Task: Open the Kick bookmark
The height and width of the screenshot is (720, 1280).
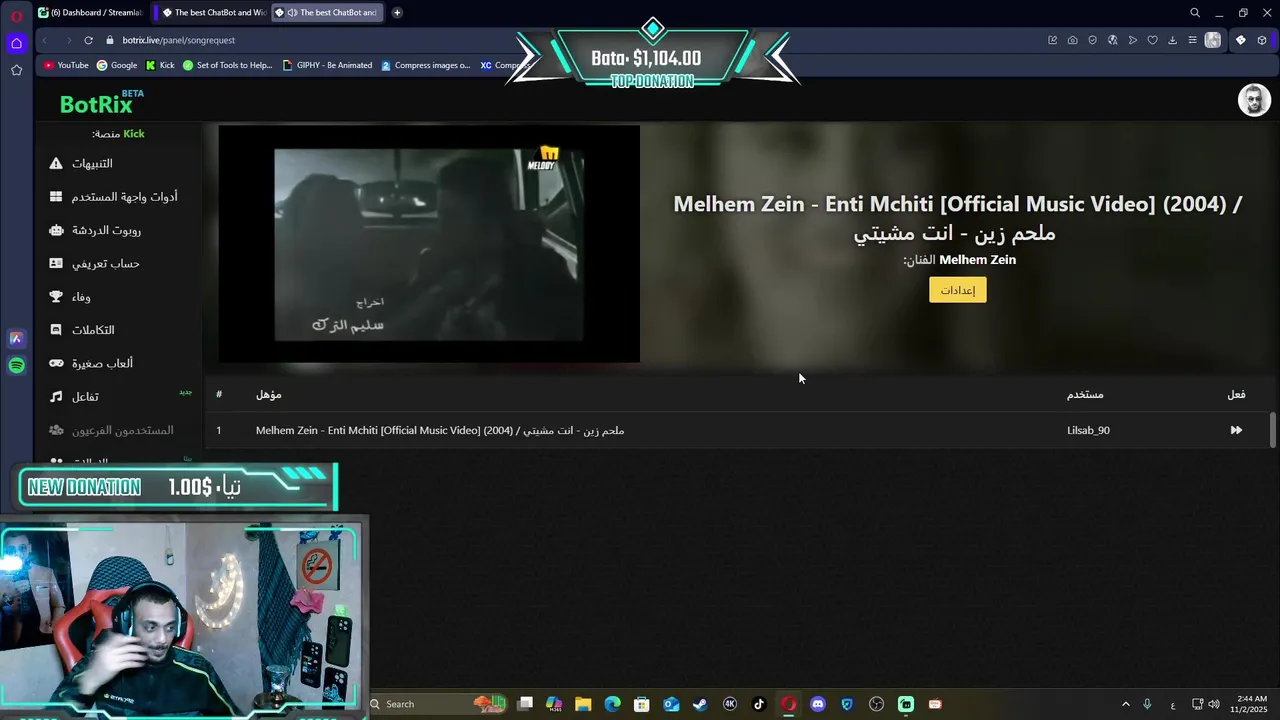Action: [x=160, y=65]
